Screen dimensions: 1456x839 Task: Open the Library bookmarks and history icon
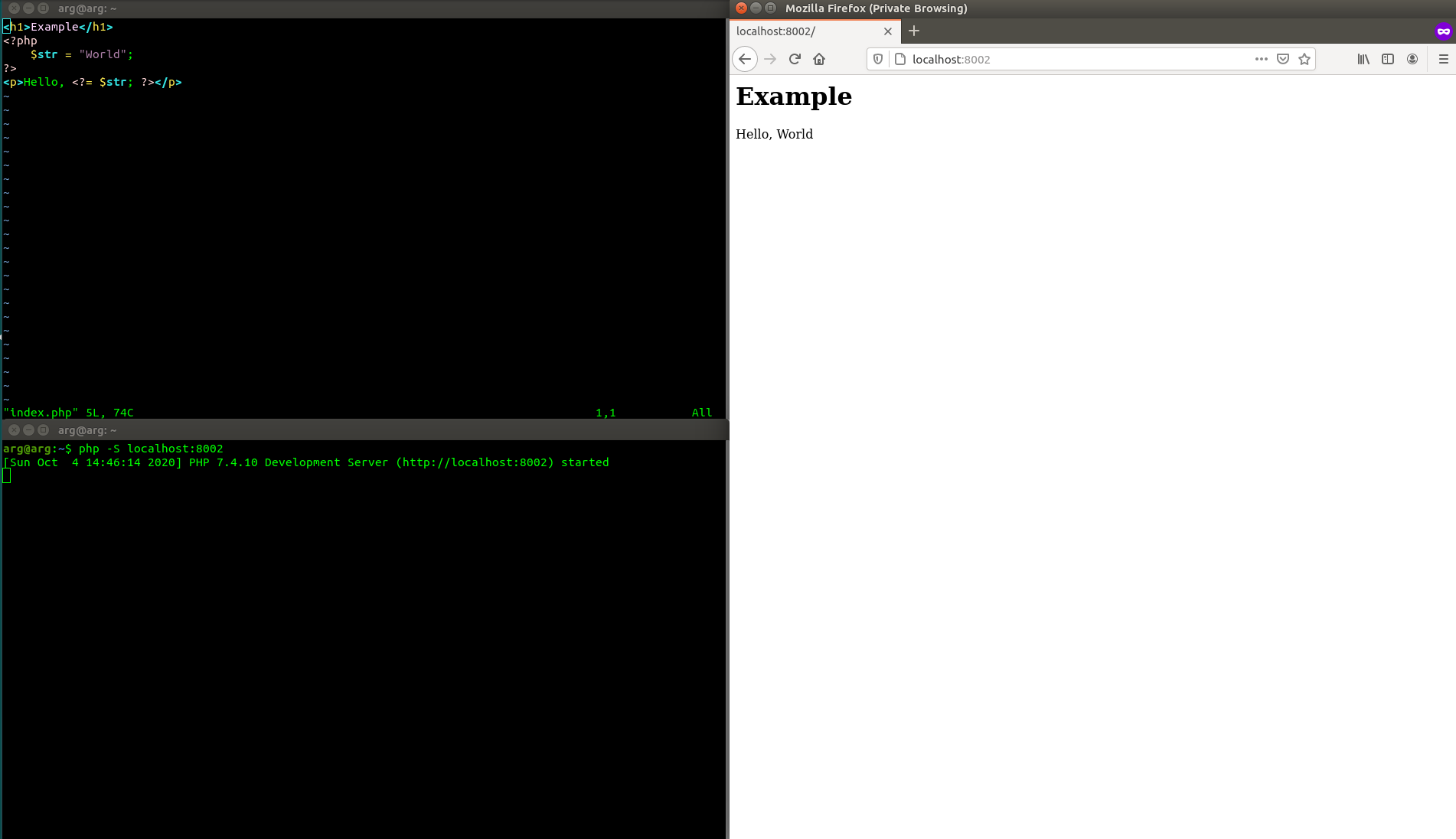click(1363, 59)
